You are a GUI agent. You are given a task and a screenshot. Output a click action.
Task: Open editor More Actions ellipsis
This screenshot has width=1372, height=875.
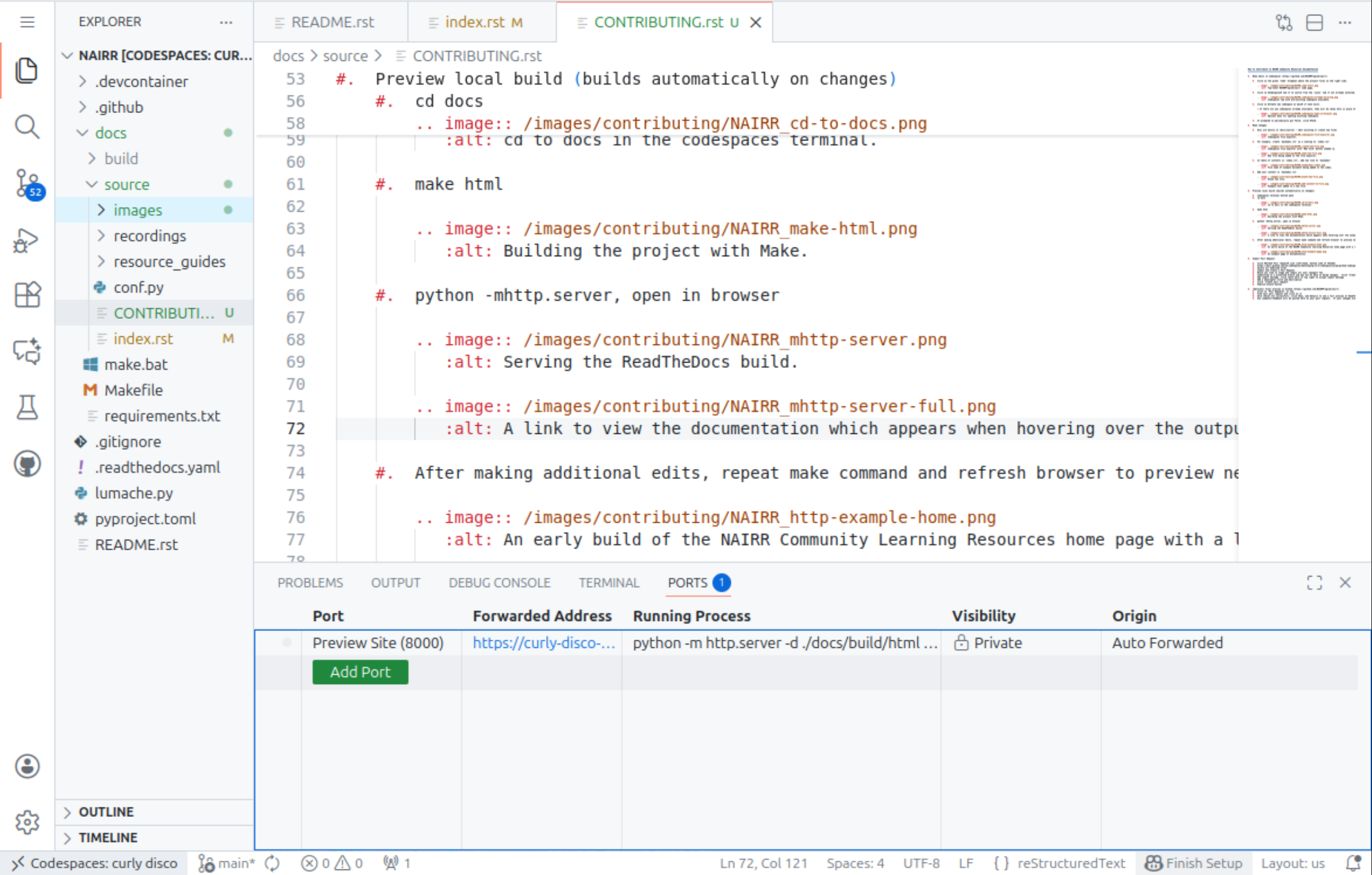click(x=1345, y=22)
